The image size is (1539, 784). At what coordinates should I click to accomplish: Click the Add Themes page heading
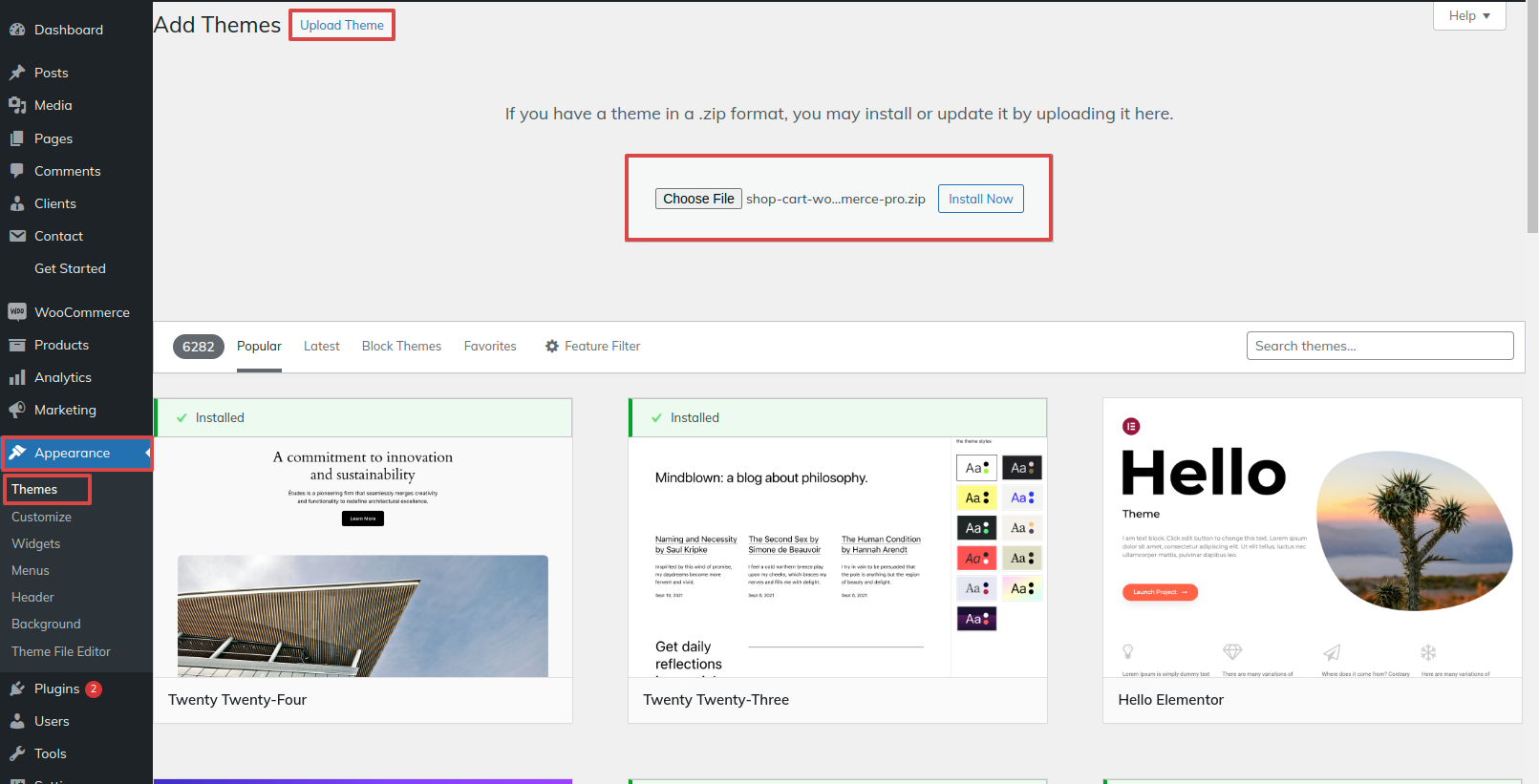218,25
